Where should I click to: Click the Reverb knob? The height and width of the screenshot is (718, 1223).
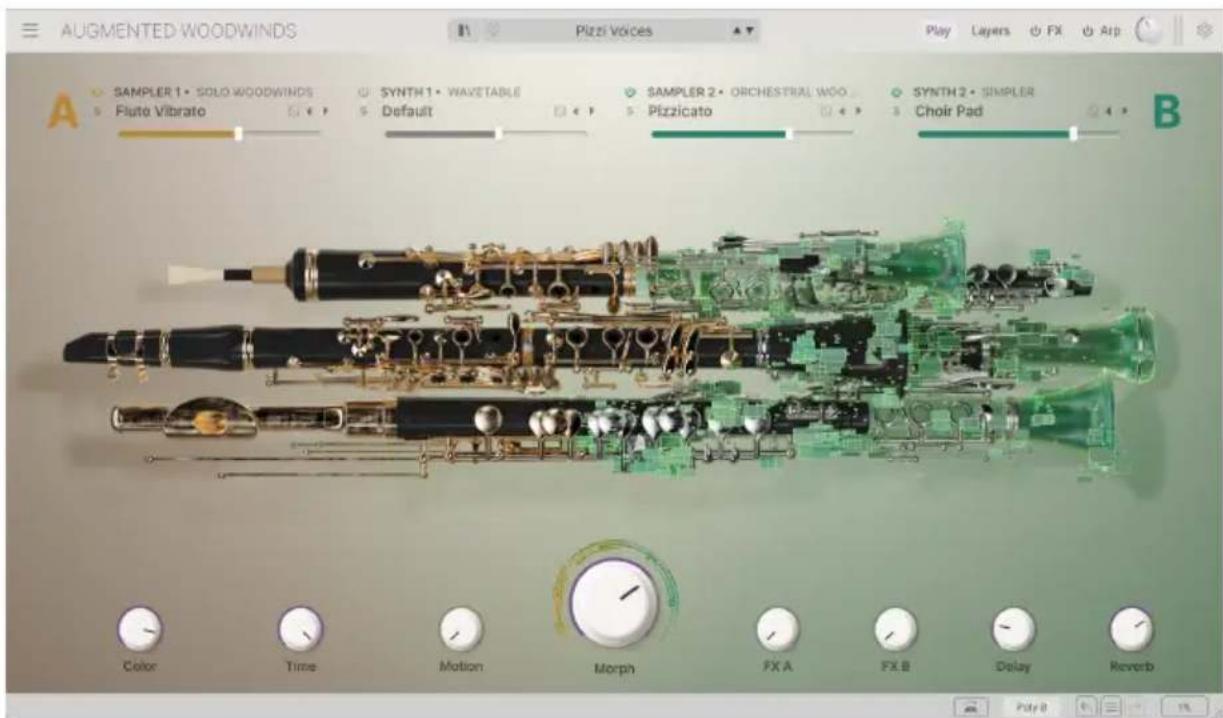pos(1132,629)
